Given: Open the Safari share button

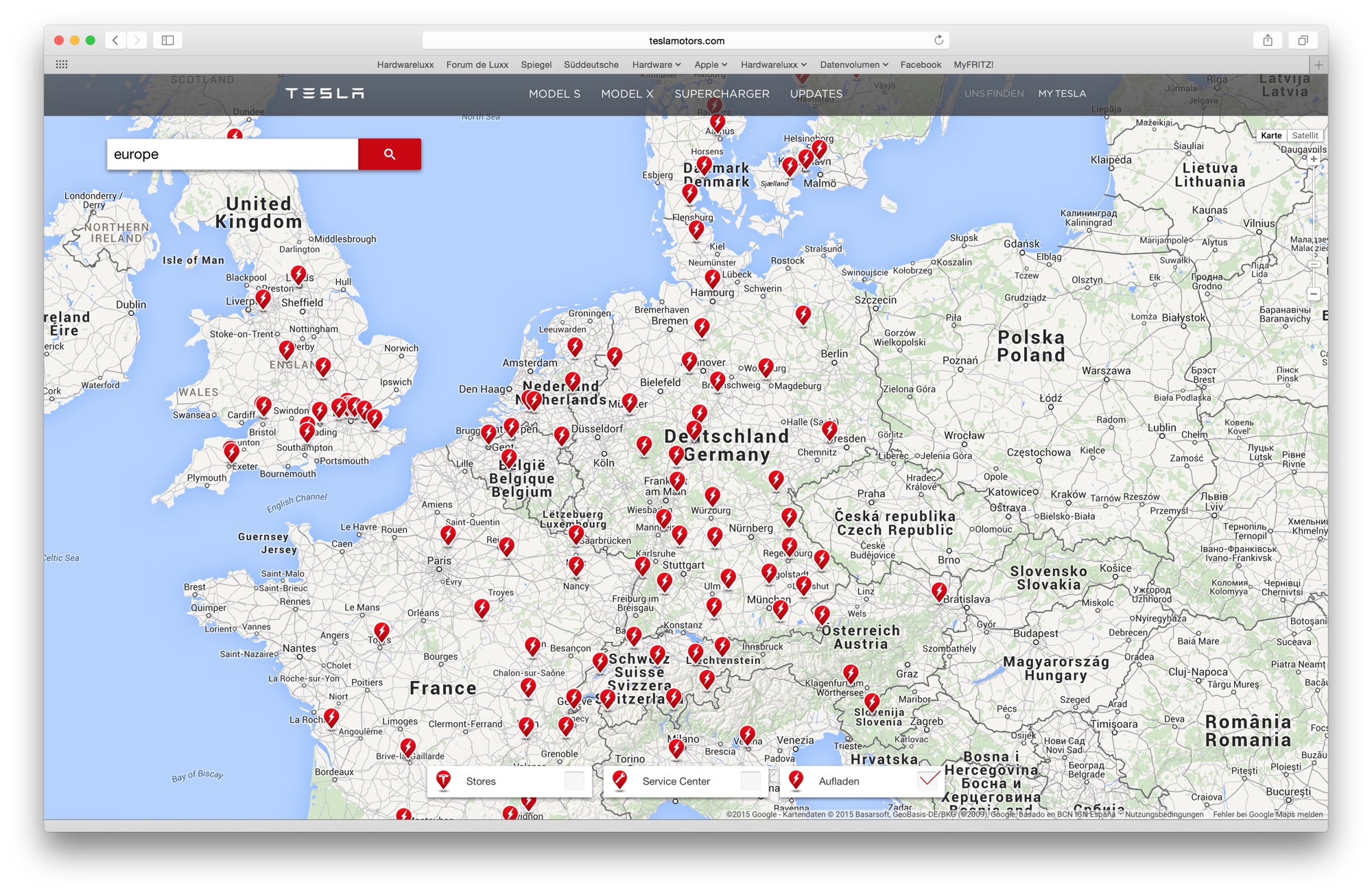Looking at the screenshot, I should (x=1268, y=40).
